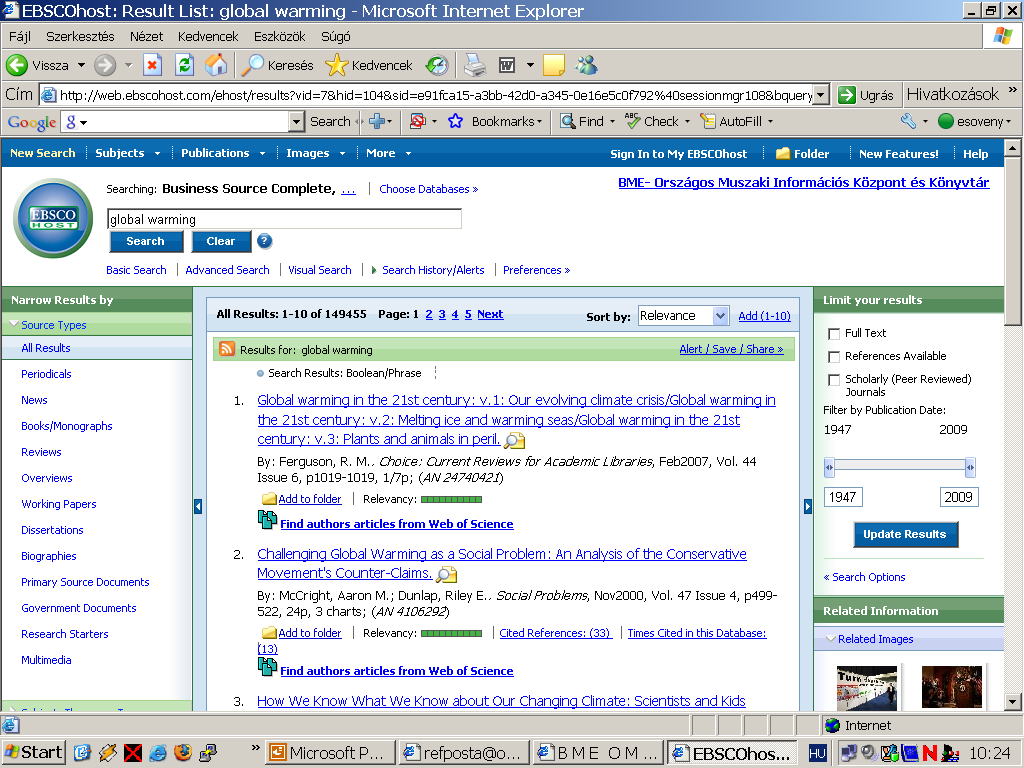
Task: Click the Update Results button
Action: (x=905, y=534)
